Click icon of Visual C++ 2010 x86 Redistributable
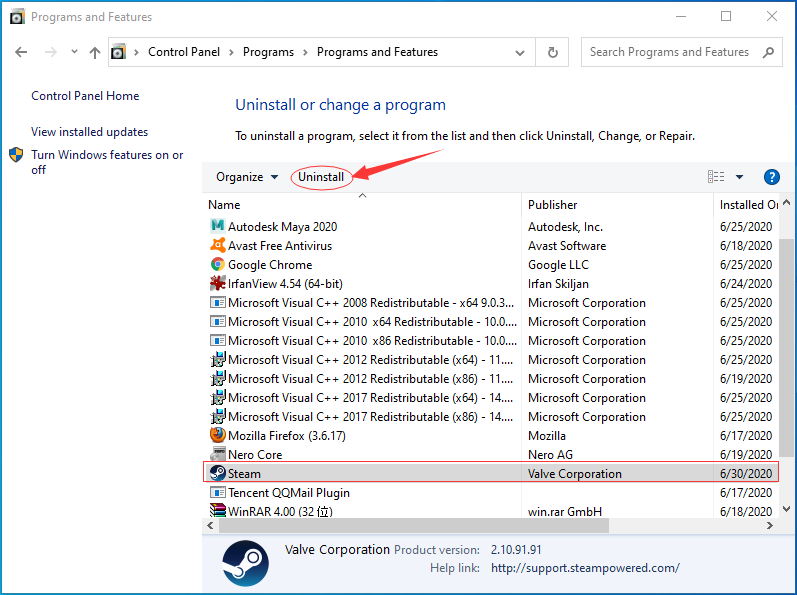 click(218, 340)
